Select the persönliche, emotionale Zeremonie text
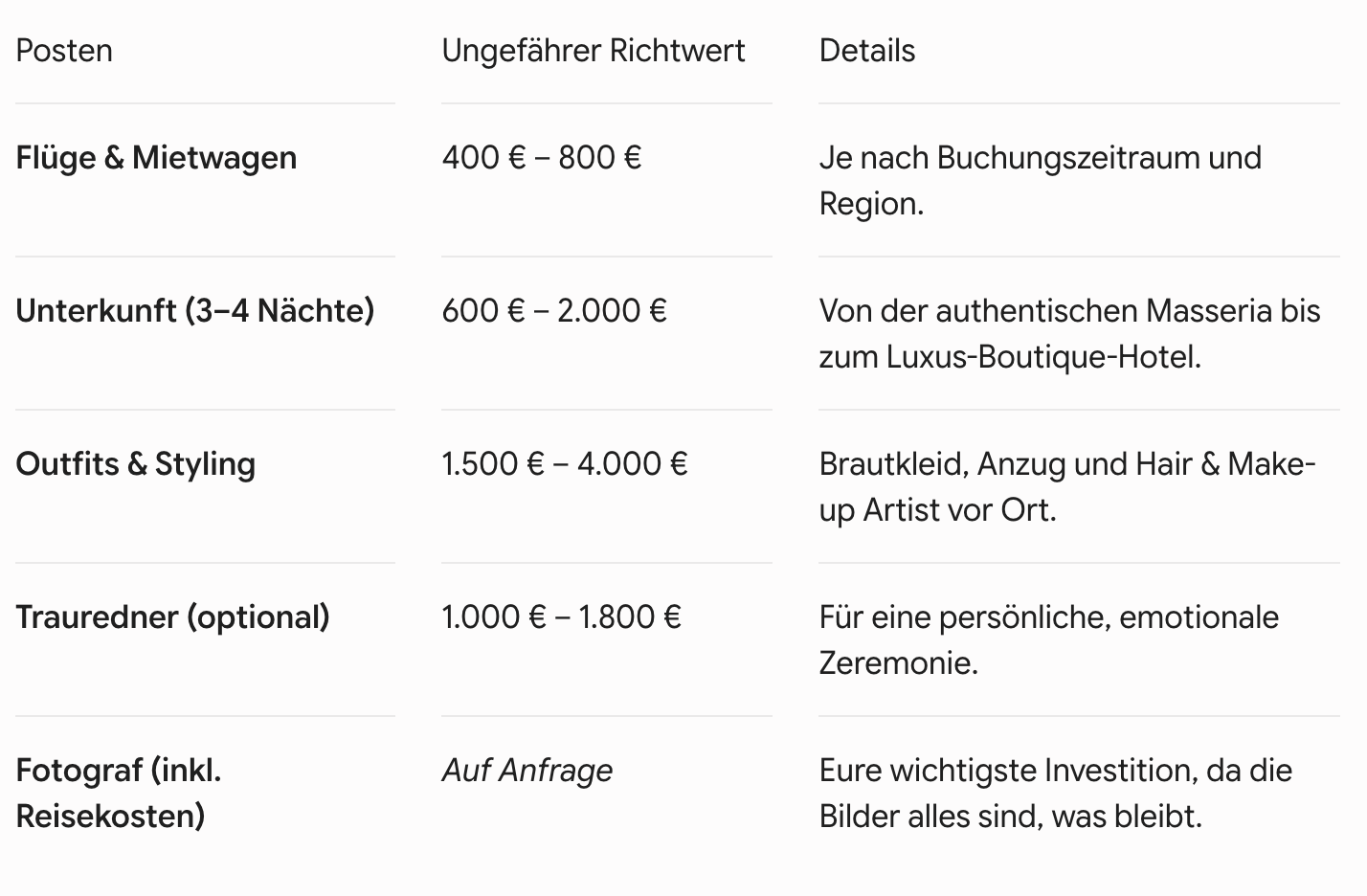The height and width of the screenshot is (896, 1367). 1048,640
